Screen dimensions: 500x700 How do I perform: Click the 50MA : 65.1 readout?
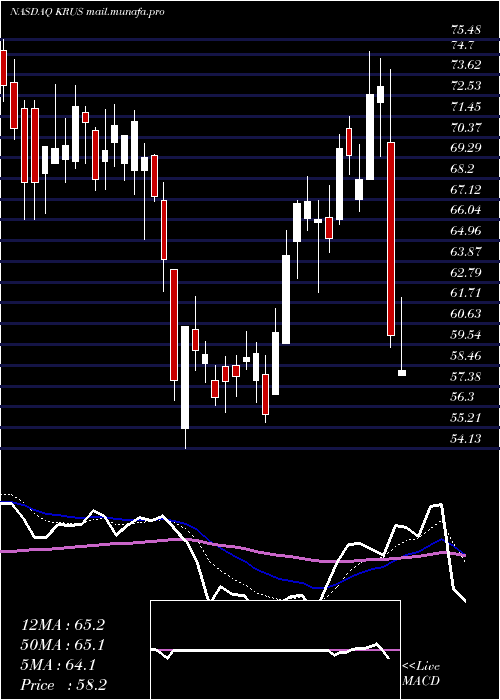(x=63, y=645)
